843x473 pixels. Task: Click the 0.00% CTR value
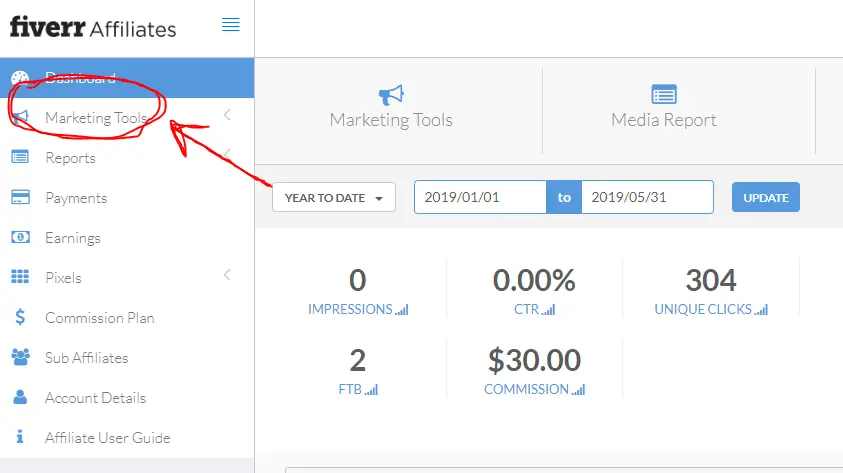pos(534,280)
